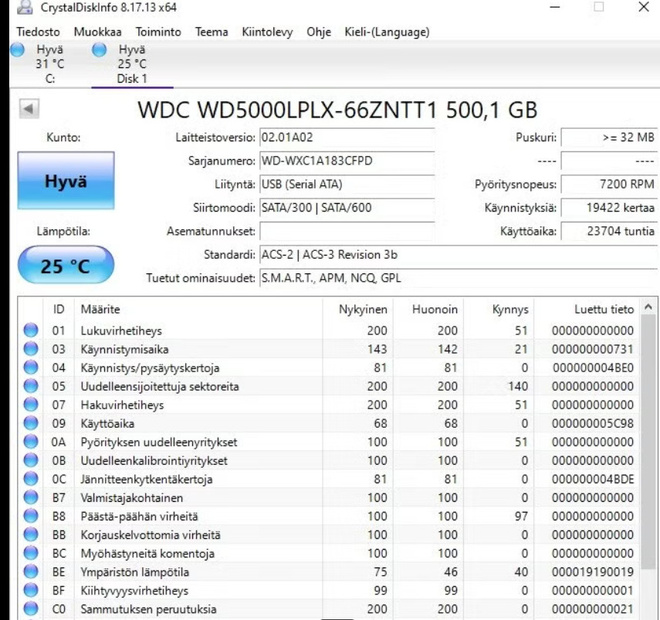Click status orb for Käynnistymisaika row

point(31,349)
